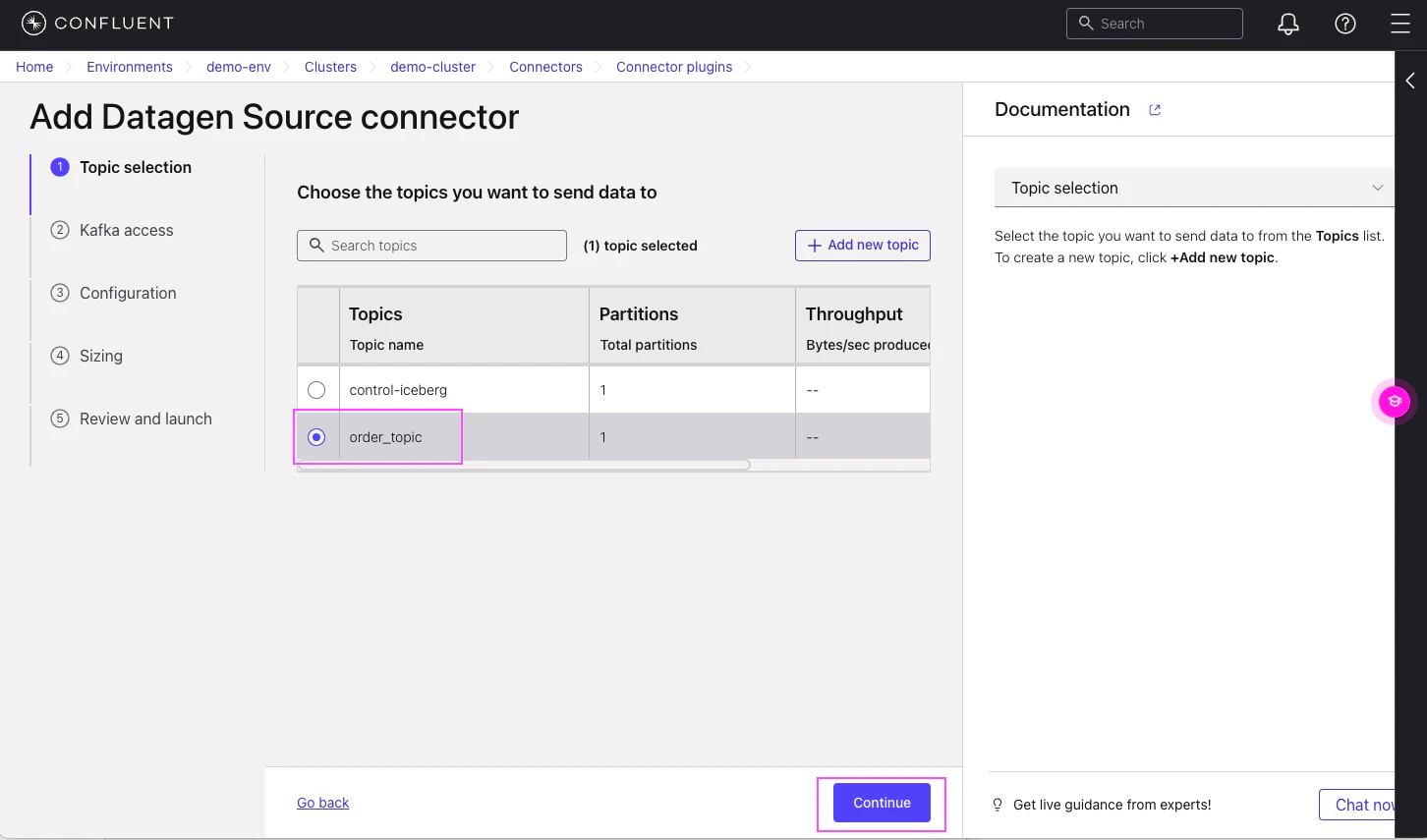Open Connector plugins breadcrumb link
The image size is (1427, 840).
pos(674,67)
